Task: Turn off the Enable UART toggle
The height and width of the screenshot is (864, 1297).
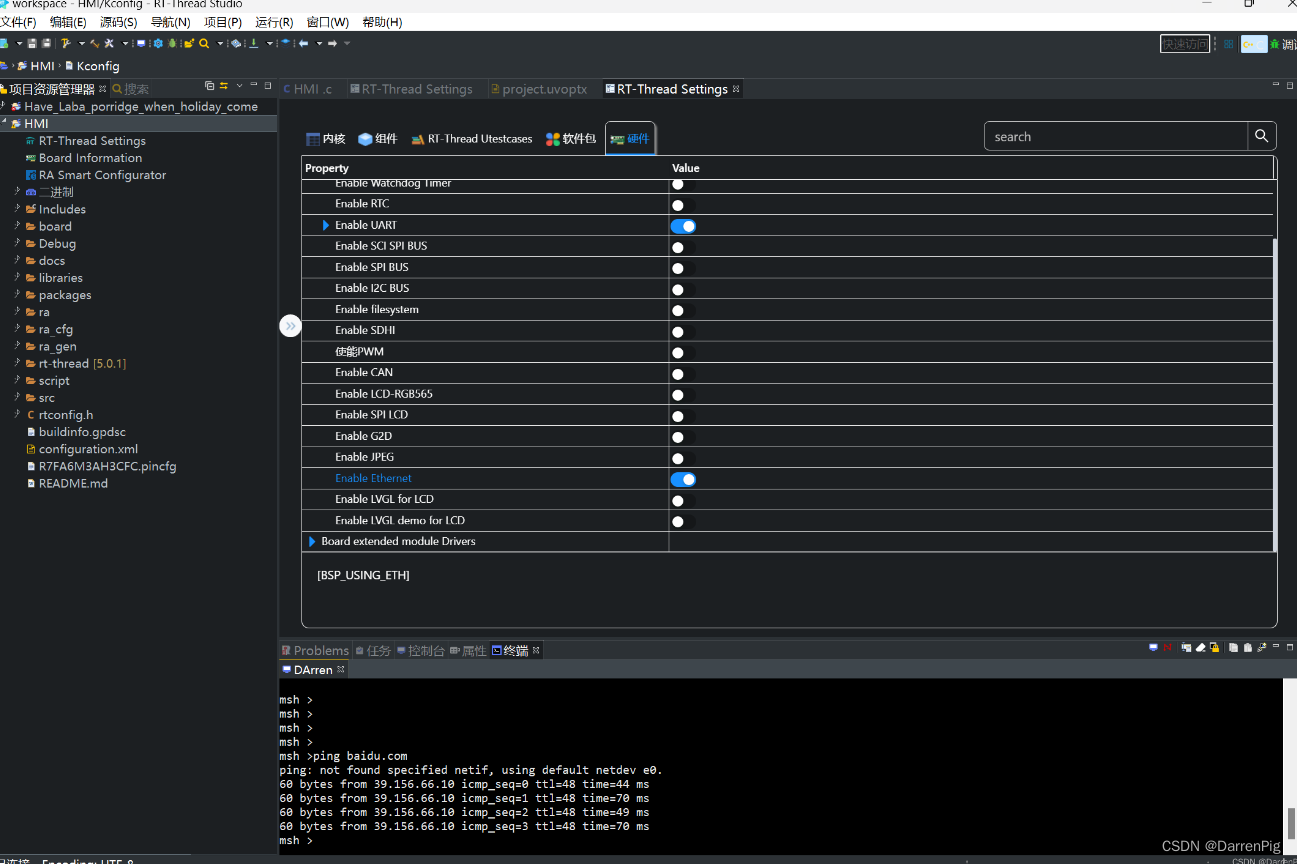Action: (x=683, y=226)
